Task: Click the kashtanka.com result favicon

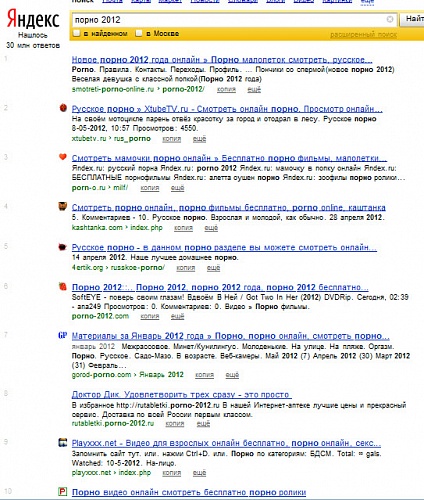Action: coord(63,206)
